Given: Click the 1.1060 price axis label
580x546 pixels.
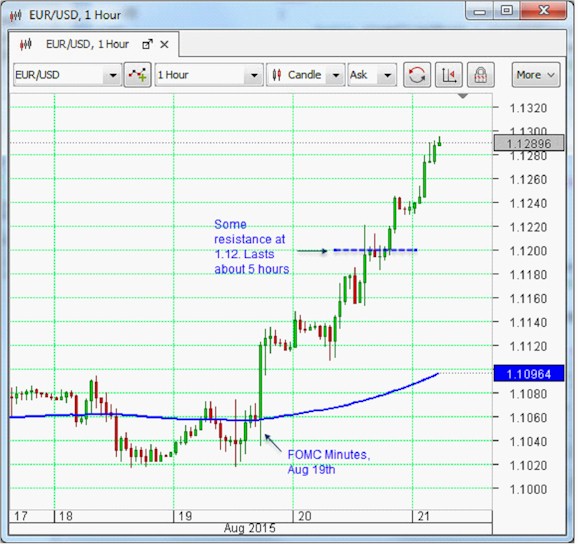Looking at the screenshot, I should [528, 418].
